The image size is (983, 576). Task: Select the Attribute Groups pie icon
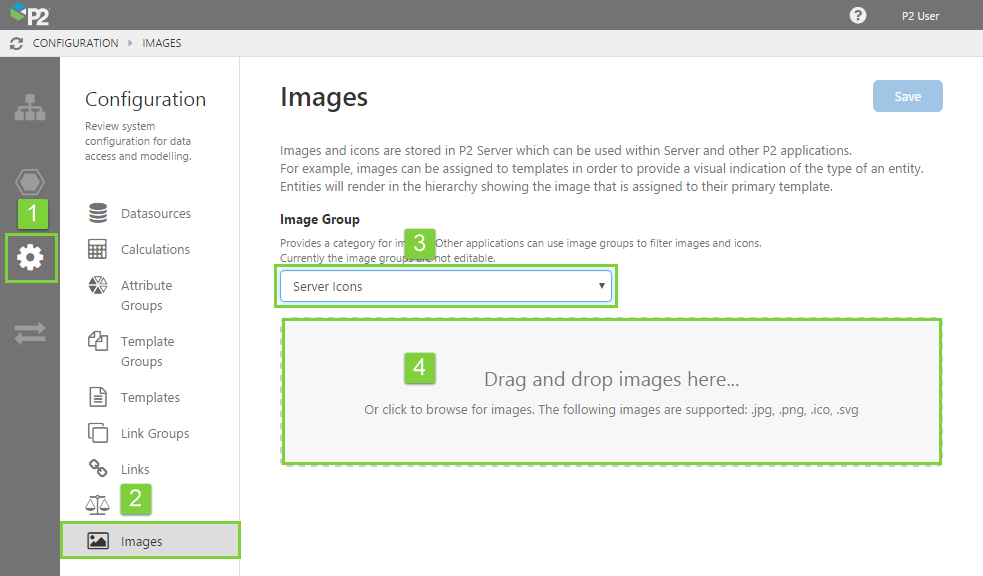click(x=97, y=285)
